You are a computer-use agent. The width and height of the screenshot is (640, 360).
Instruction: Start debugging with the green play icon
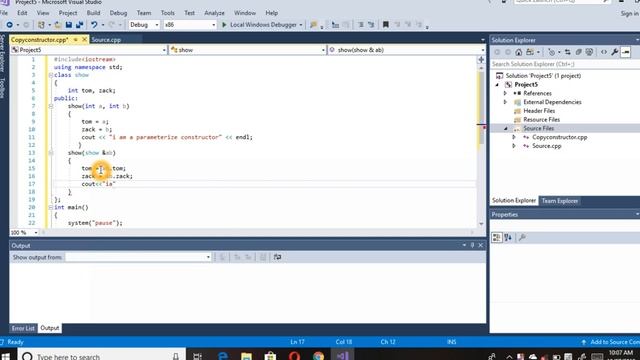coord(224,25)
